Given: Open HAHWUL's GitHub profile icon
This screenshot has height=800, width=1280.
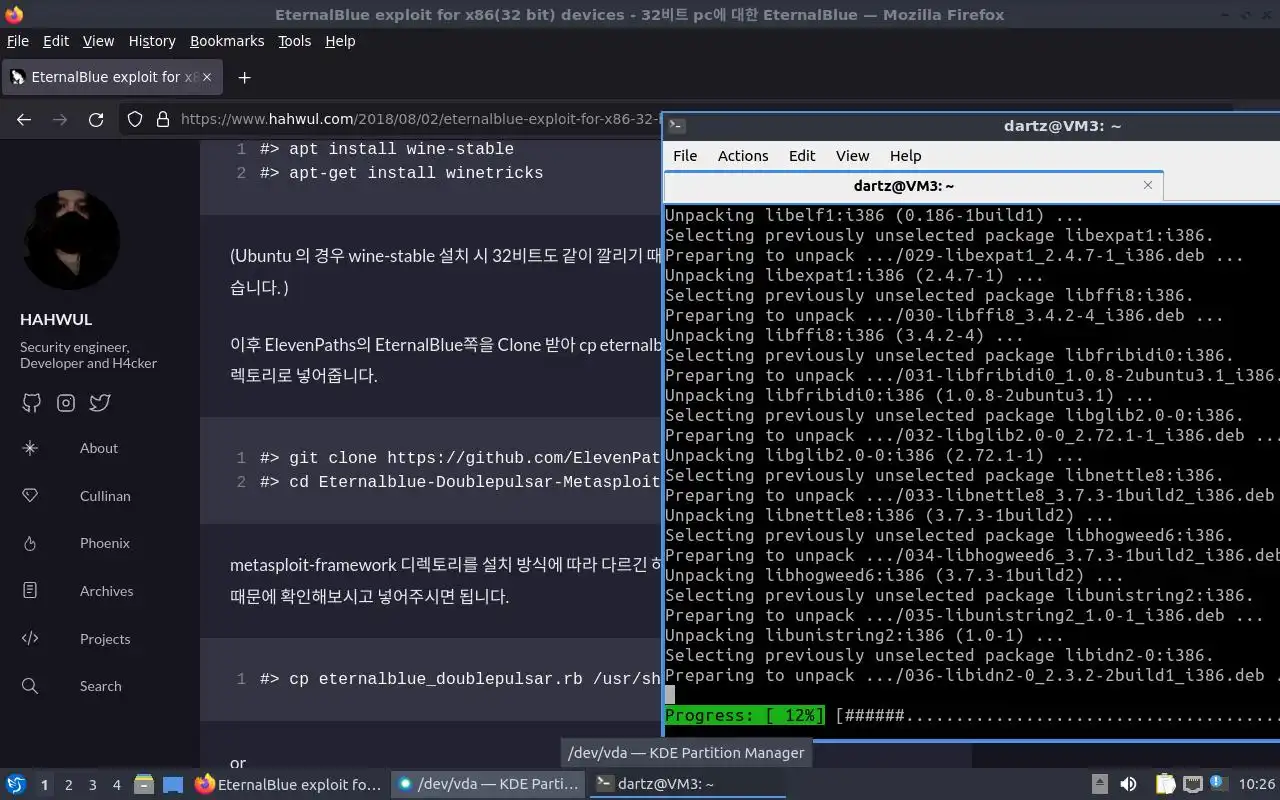Looking at the screenshot, I should pos(32,403).
